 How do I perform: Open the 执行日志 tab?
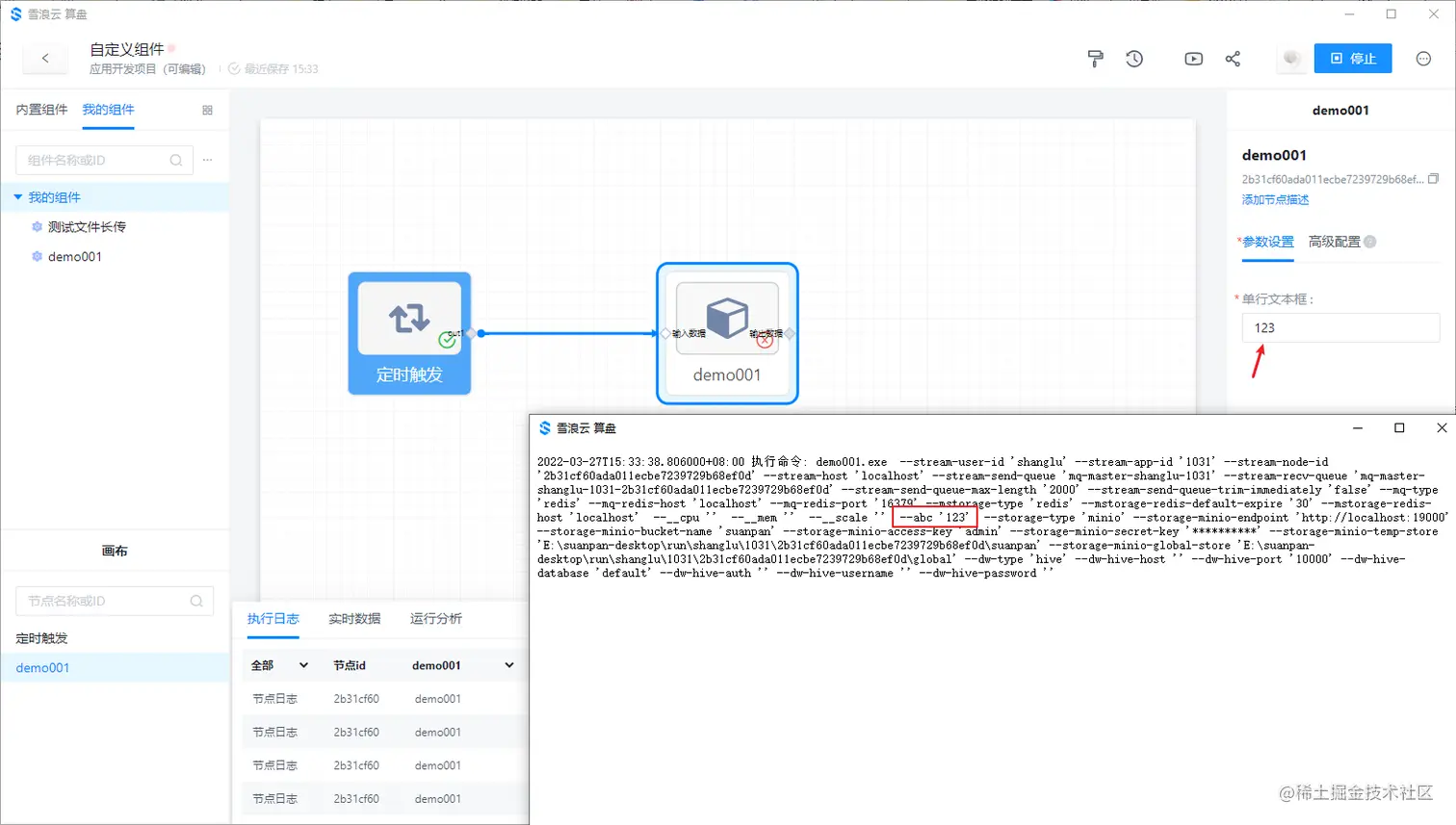pos(273,619)
